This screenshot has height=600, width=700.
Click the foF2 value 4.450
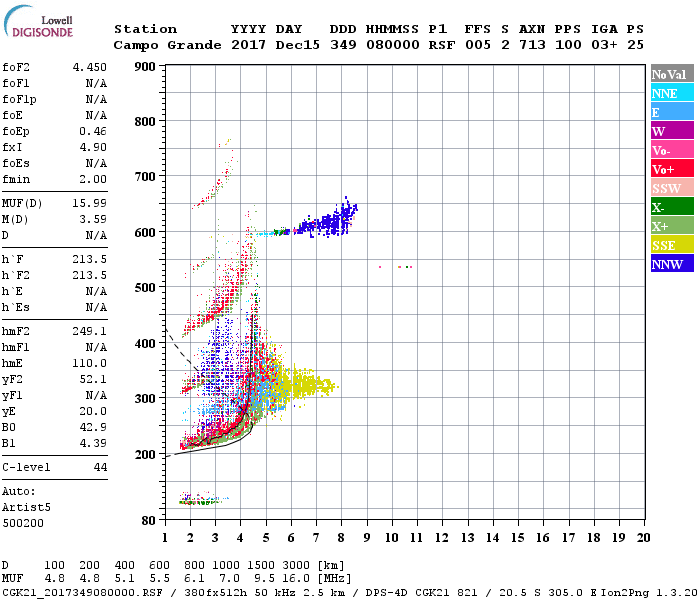click(90, 67)
